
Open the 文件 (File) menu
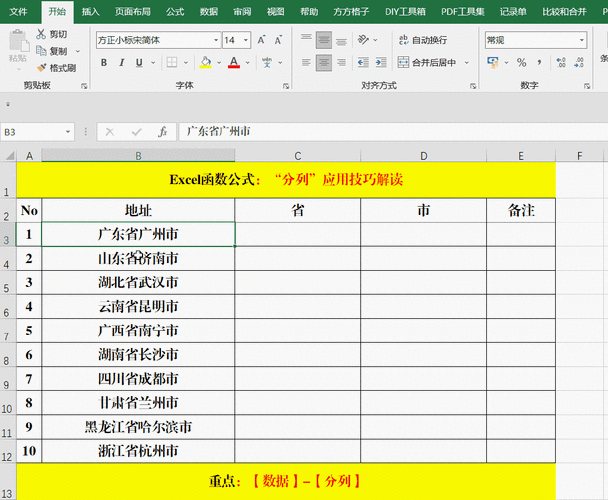click(18, 12)
